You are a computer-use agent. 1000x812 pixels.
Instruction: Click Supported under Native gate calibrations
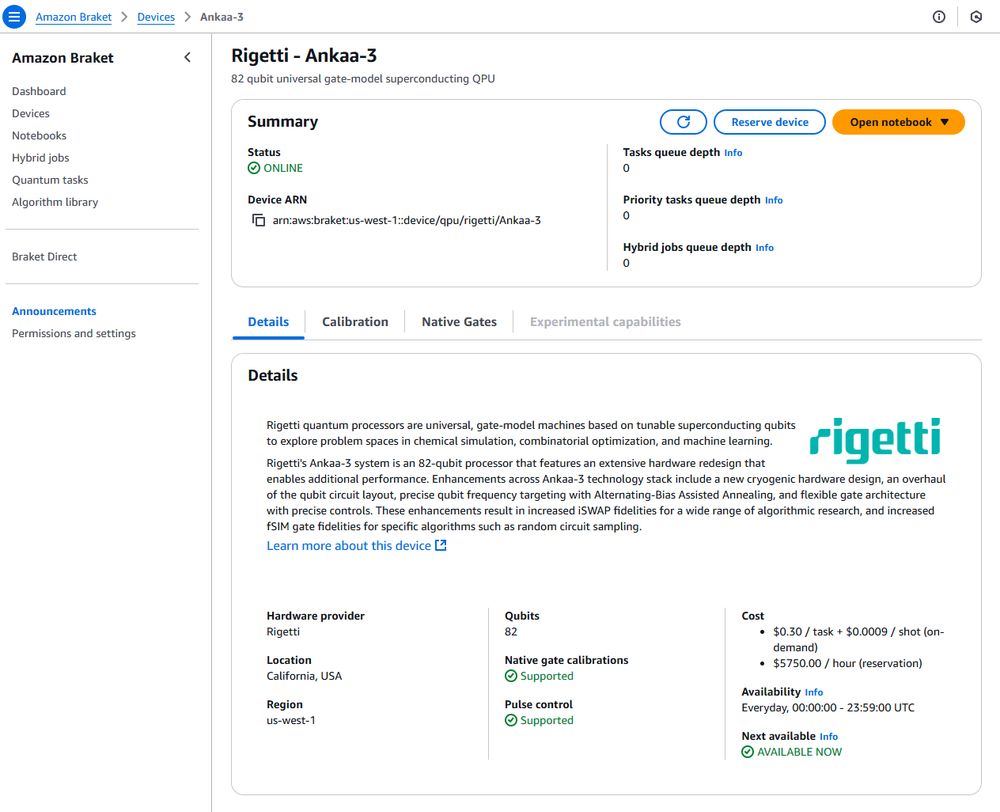tap(547, 676)
